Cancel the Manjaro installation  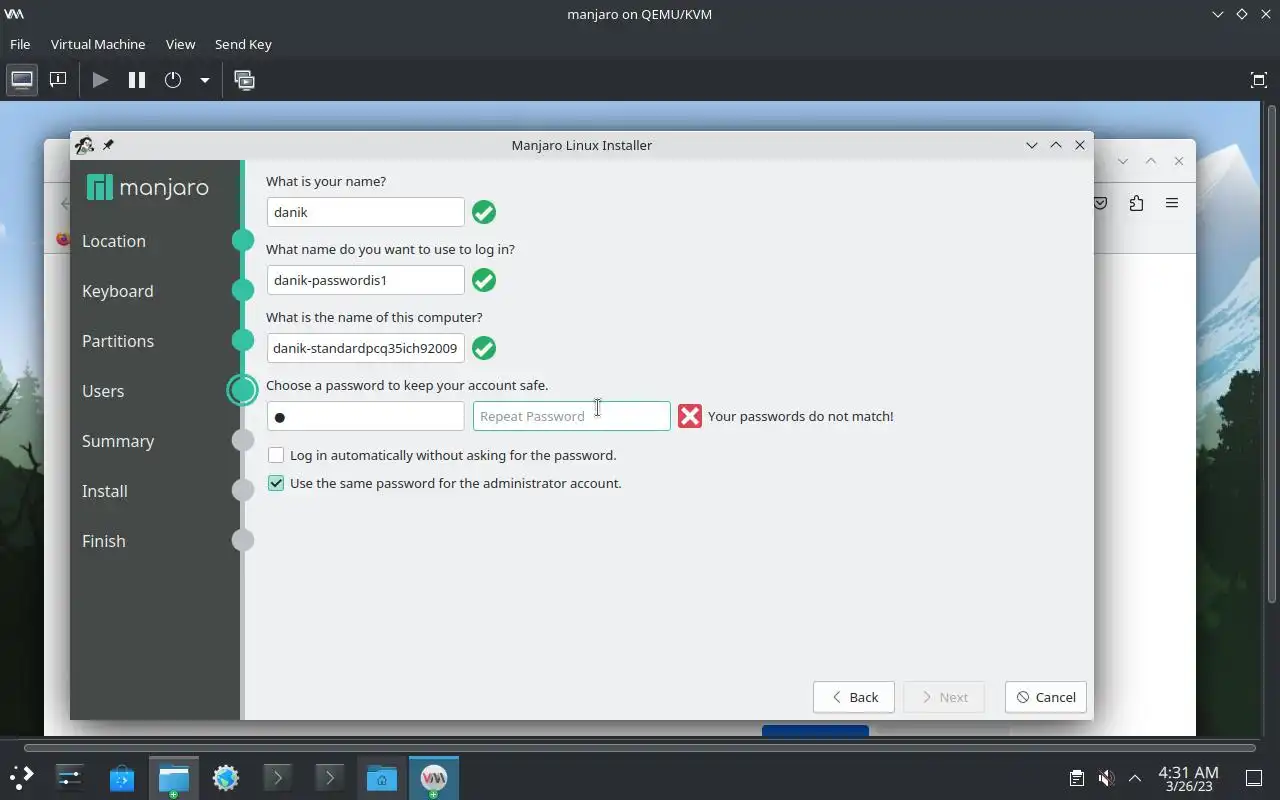[x=1046, y=697]
